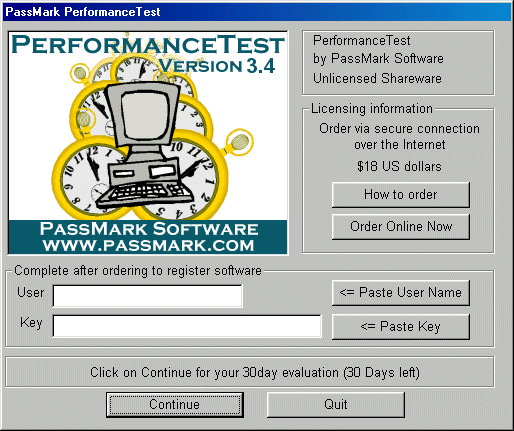This screenshot has width=514, height=431.
Task: Click the WWW.PASSMARK.COM banner text
Action: point(148,246)
